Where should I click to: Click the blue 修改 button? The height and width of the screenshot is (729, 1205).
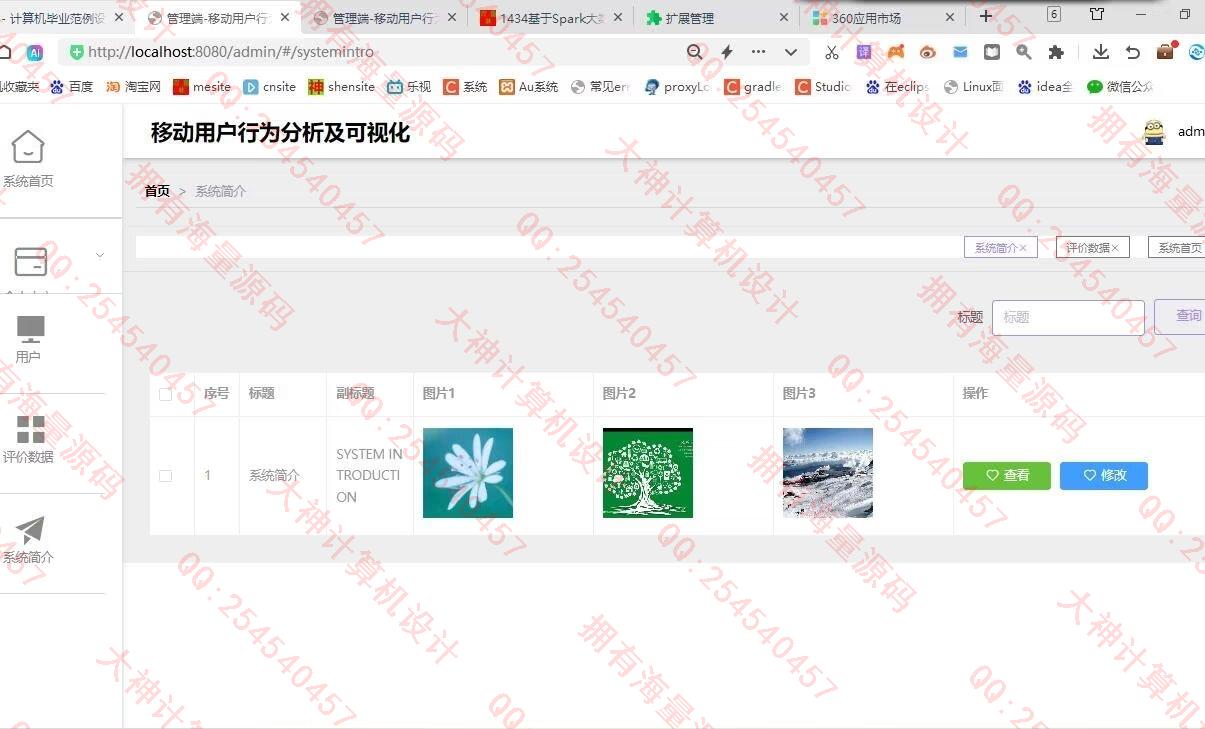[x=1104, y=476]
